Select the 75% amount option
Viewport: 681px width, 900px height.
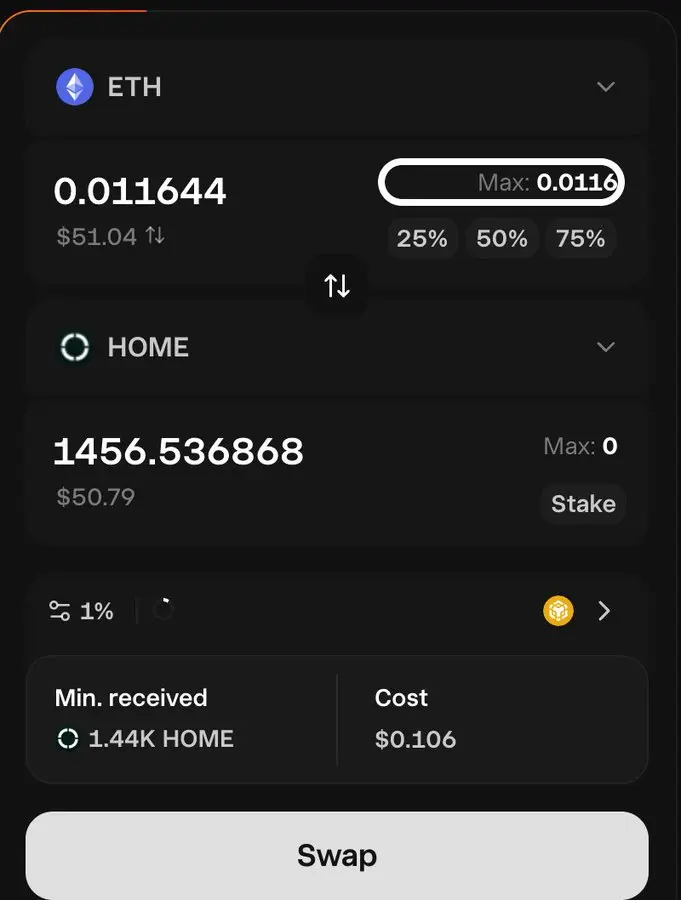(581, 238)
